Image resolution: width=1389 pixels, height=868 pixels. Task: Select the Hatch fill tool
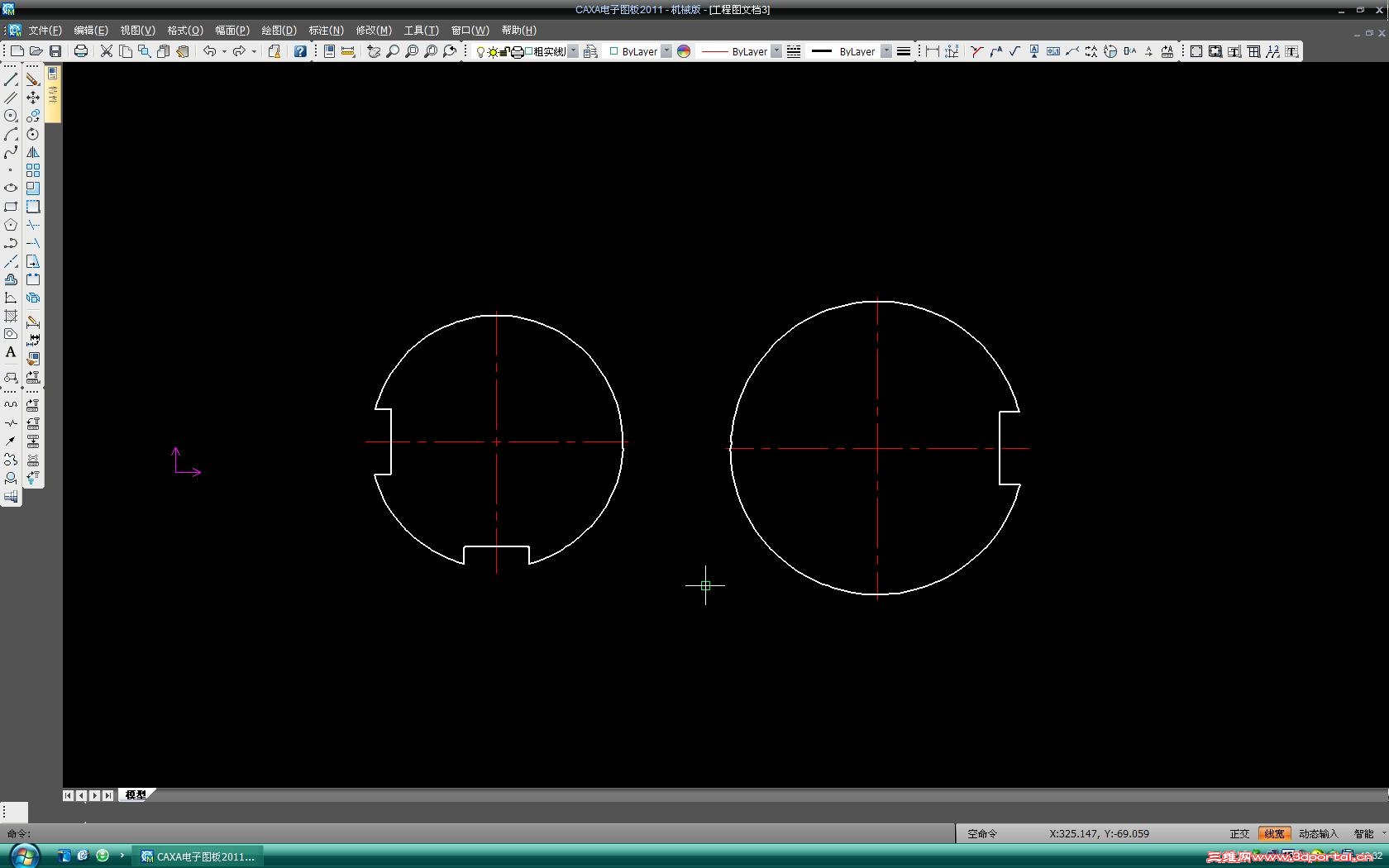click(x=11, y=316)
